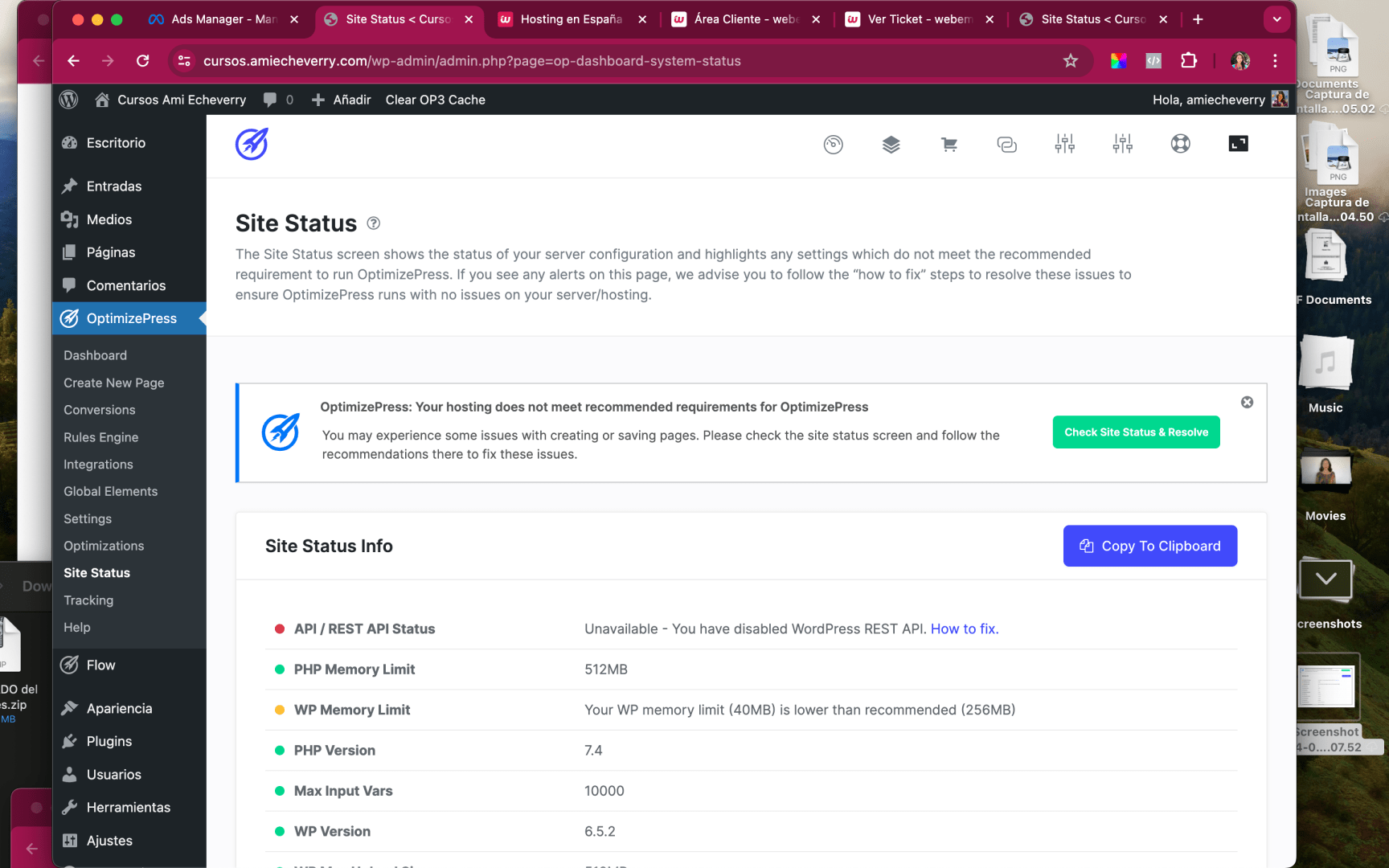Open the browser extensions puzzle icon
The image size is (1389, 868).
pos(1189,61)
